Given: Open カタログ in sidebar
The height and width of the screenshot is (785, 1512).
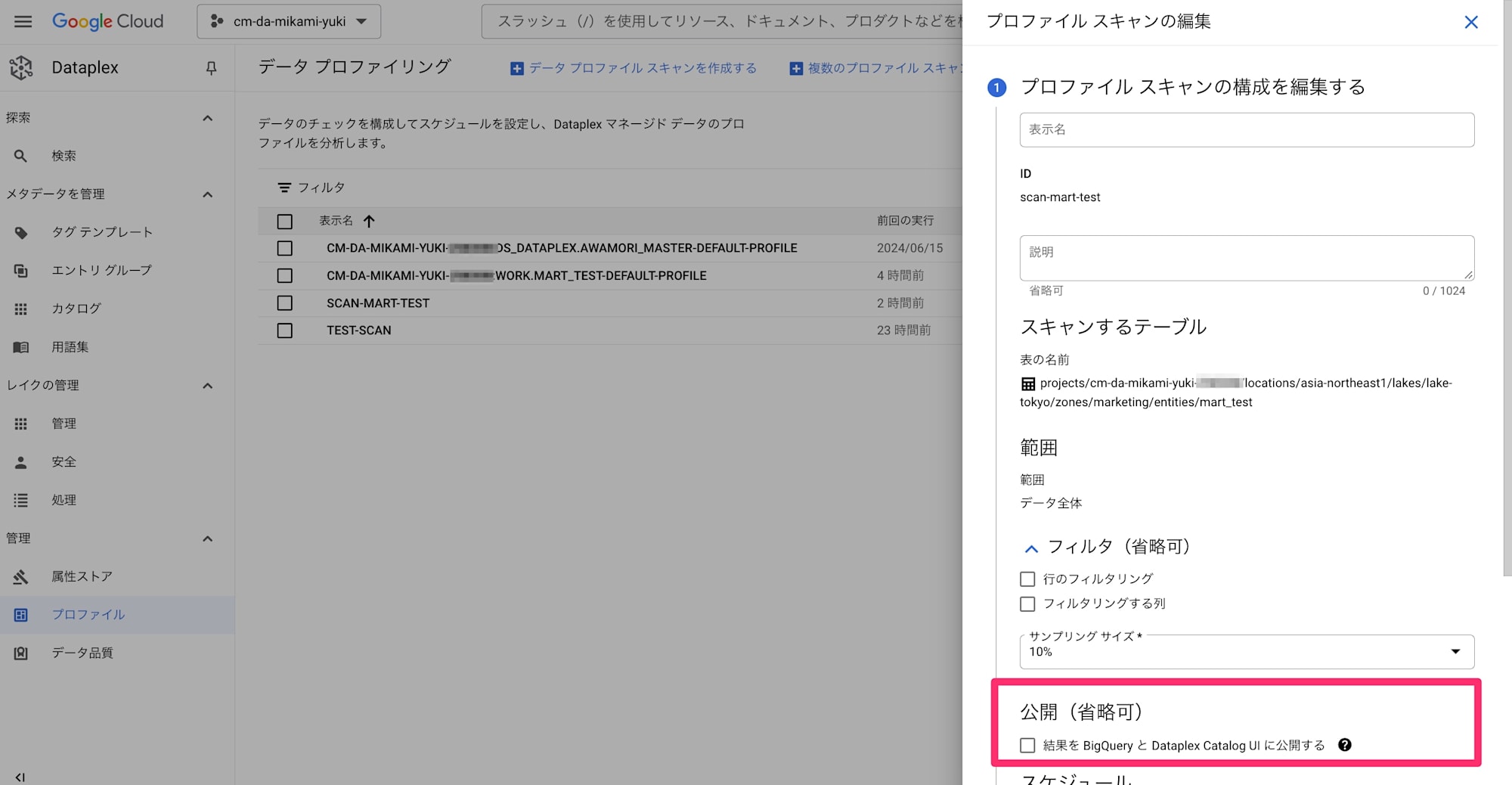Looking at the screenshot, I should point(76,309).
